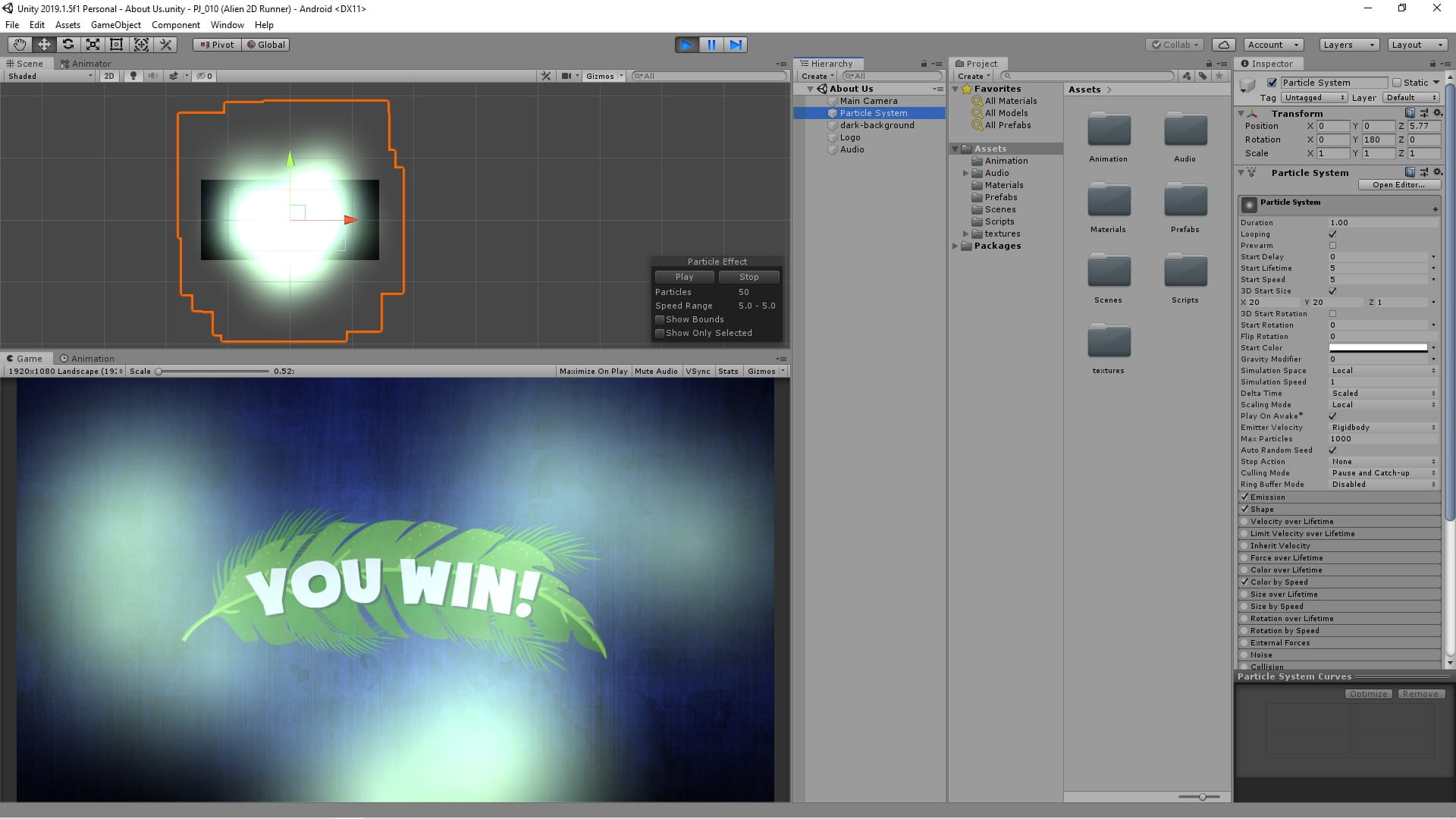Toggle scene lighting bulb icon
The image size is (1456, 819).
(x=133, y=76)
